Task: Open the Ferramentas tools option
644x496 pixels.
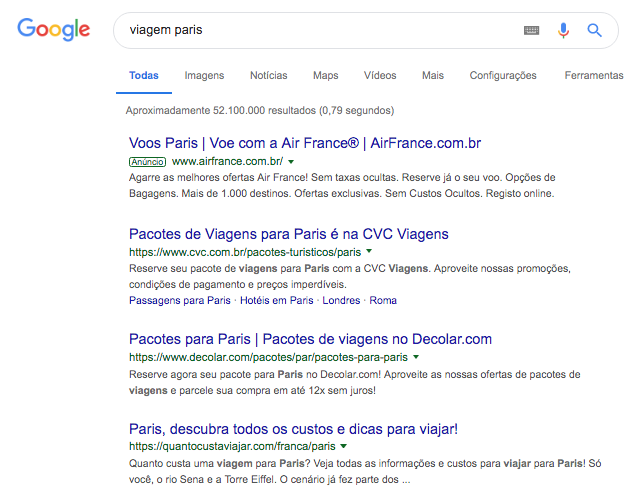Action: coord(594,76)
